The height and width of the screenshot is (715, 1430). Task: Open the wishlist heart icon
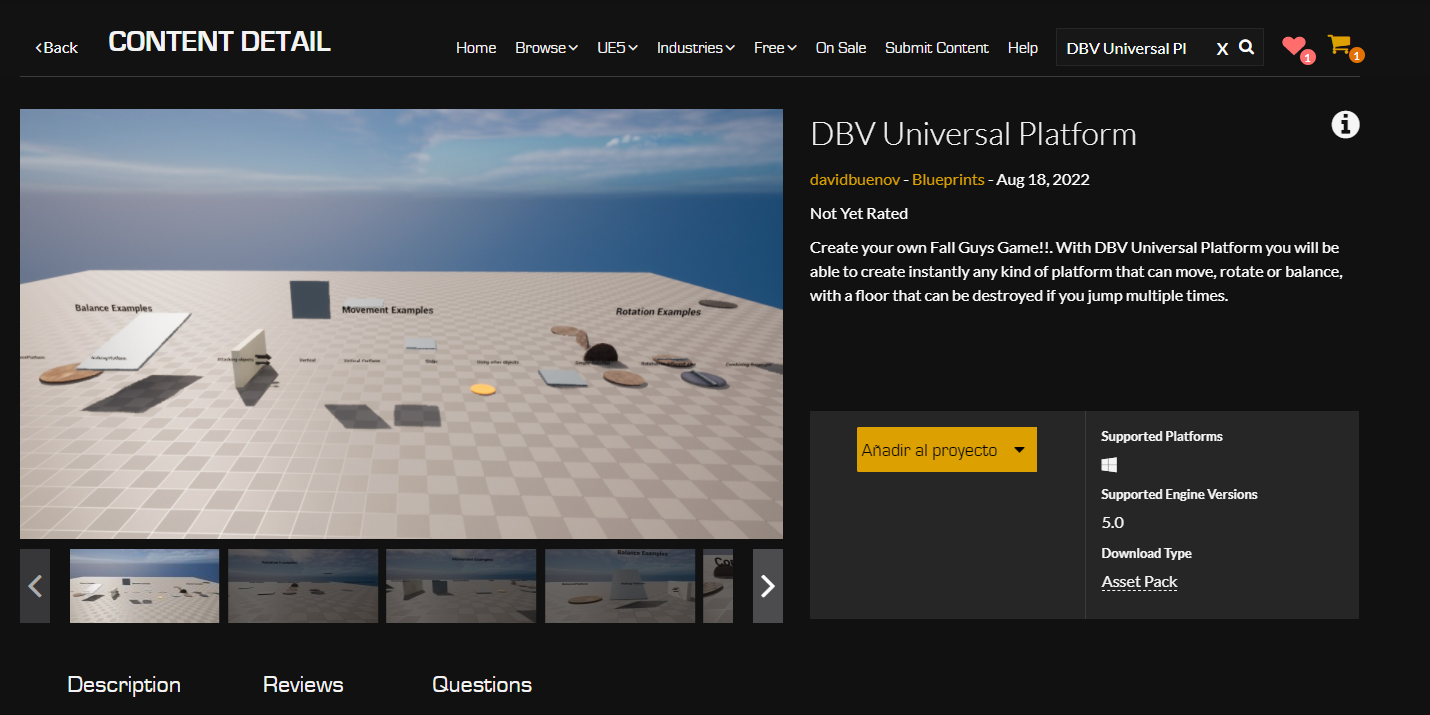coord(1294,45)
